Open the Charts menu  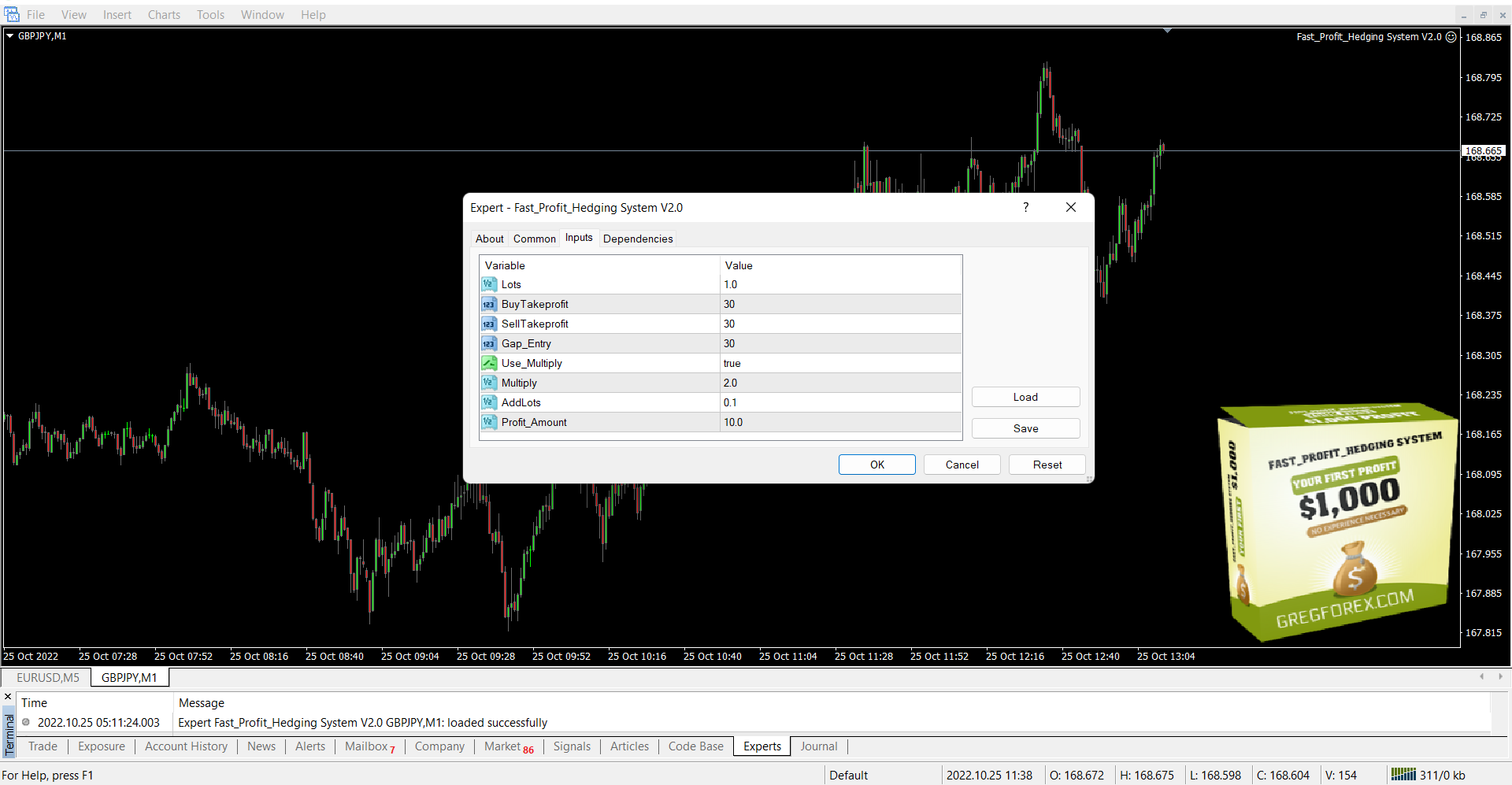click(164, 14)
